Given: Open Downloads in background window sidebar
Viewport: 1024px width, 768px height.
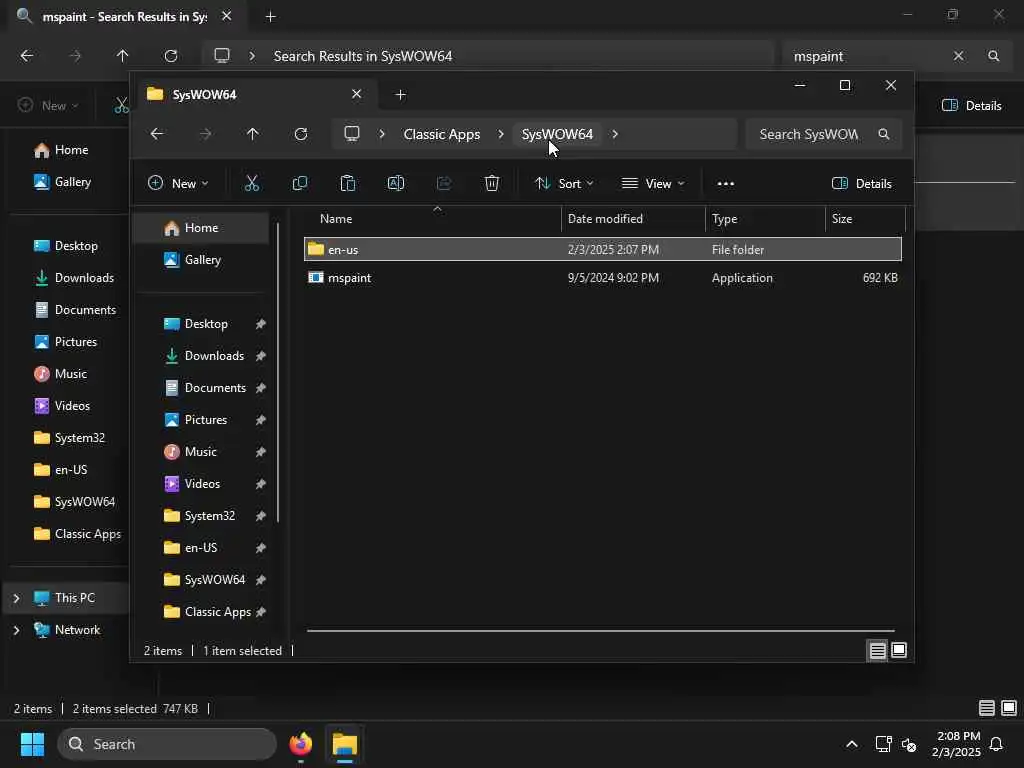Looking at the screenshot, I should click(x=73, y=278).
